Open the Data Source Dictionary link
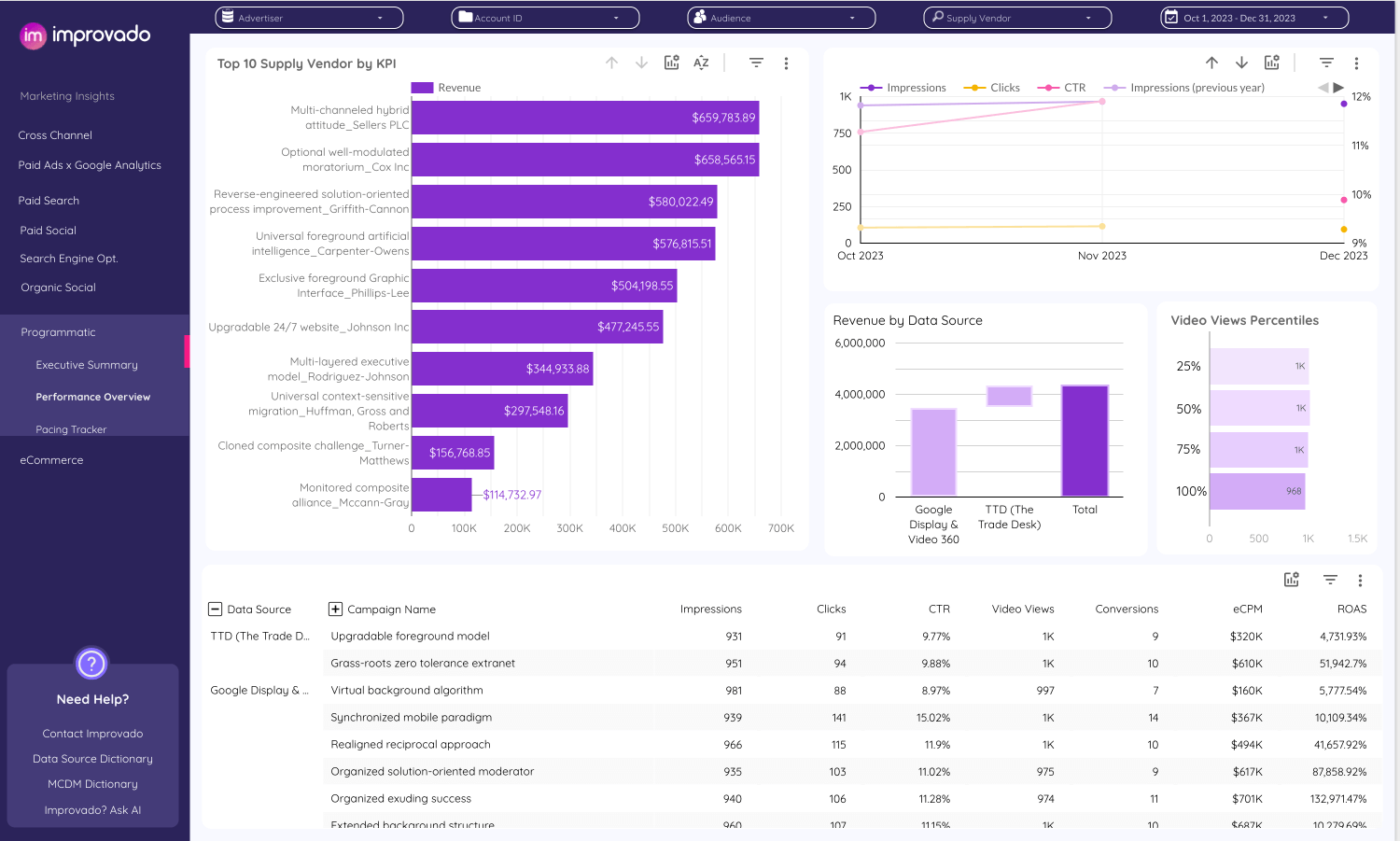Image resolution: width=1400 pixels, height=841 pixels. pos(92,759)
